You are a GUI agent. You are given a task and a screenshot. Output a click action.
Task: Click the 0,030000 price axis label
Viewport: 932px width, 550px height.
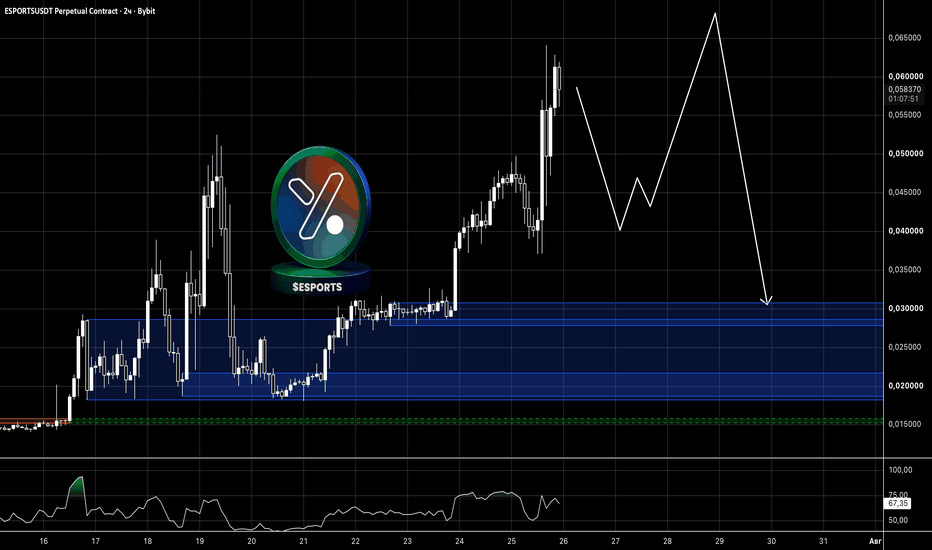pos(905,308)
